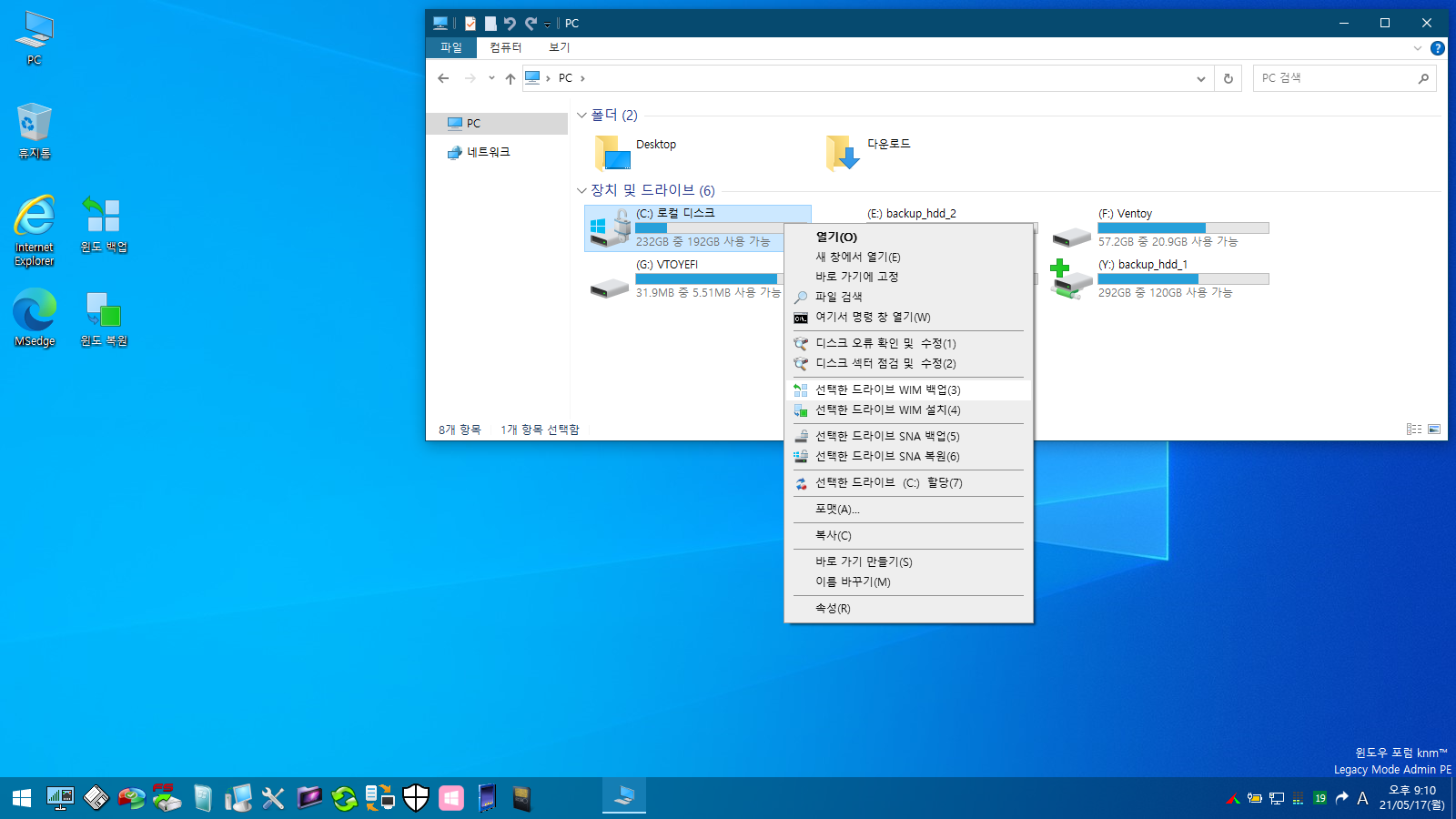
Task: Select the (C:) 로컬 디스크 drive icon
Action: (611, 227)
